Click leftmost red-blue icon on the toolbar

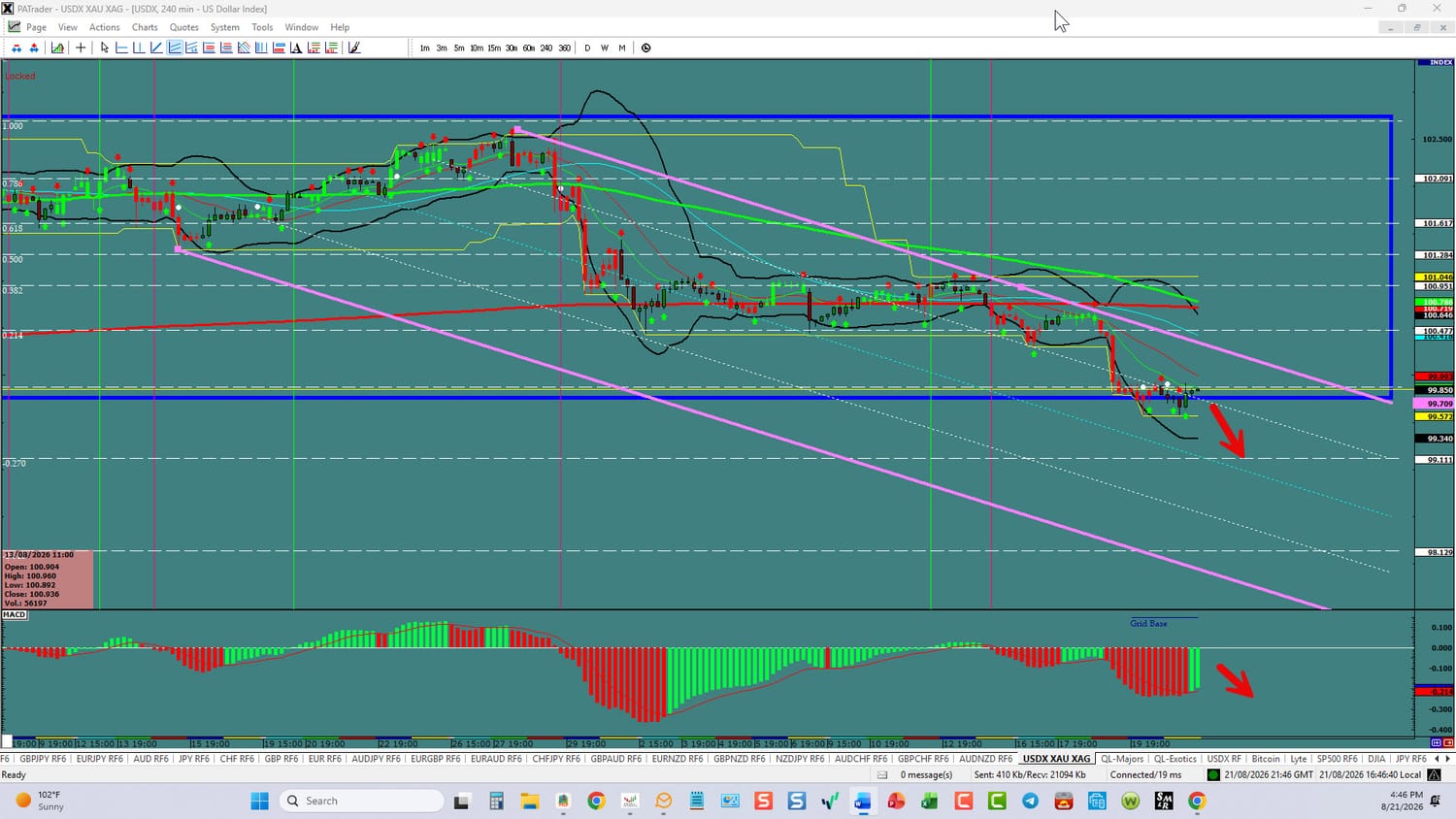click(17, 48)
